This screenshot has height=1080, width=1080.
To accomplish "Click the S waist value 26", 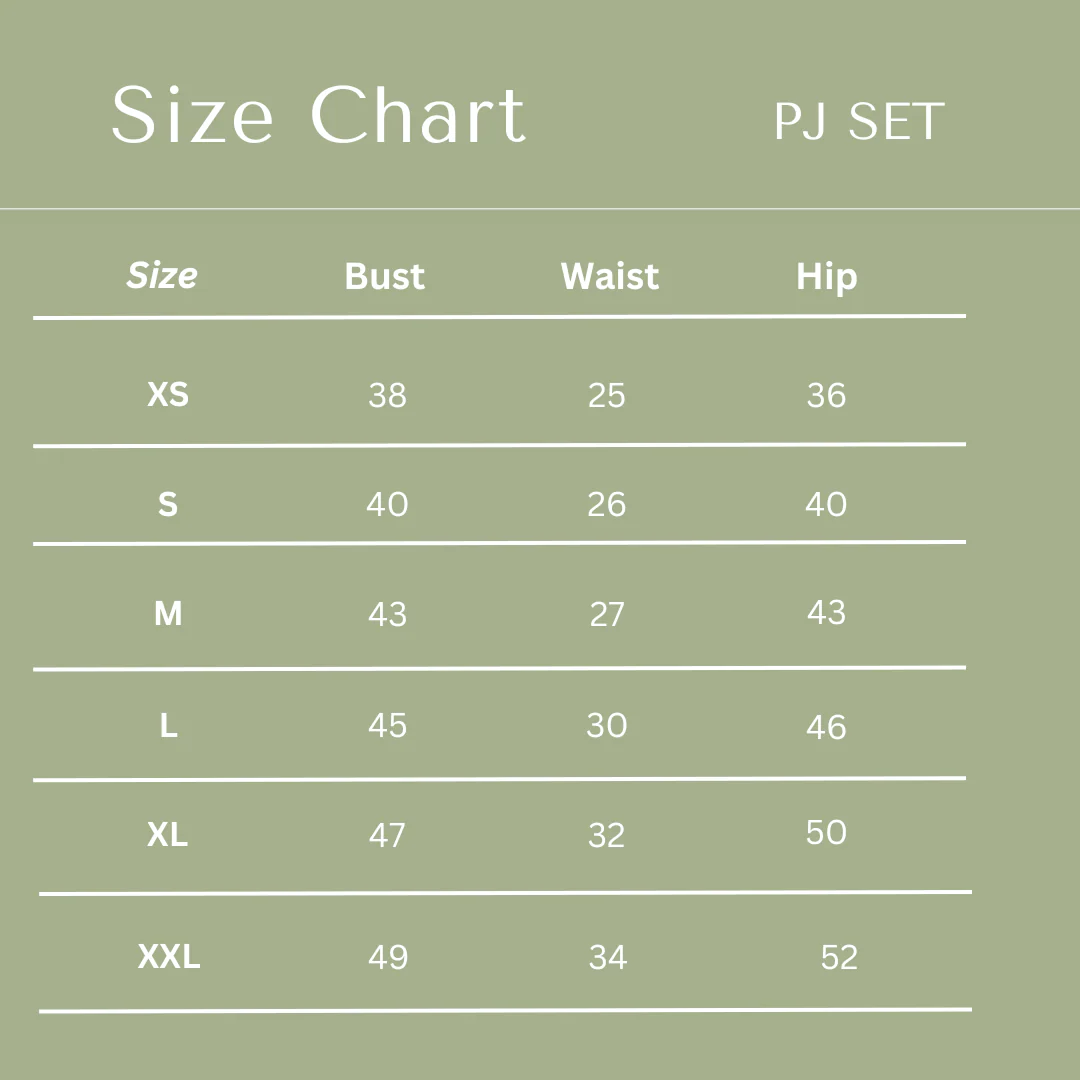I will pos(607,505).
